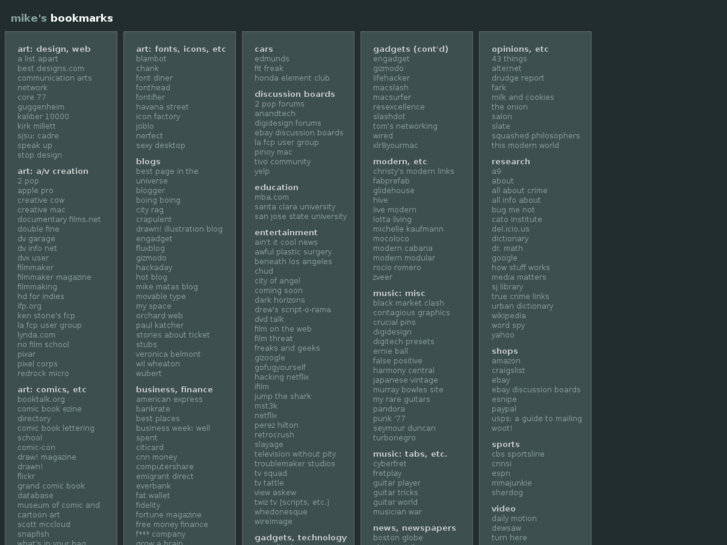This screenshot has height=545, width=727.
Task: Open the 'boing boing' blog link
Action: [x=158, y=200]
